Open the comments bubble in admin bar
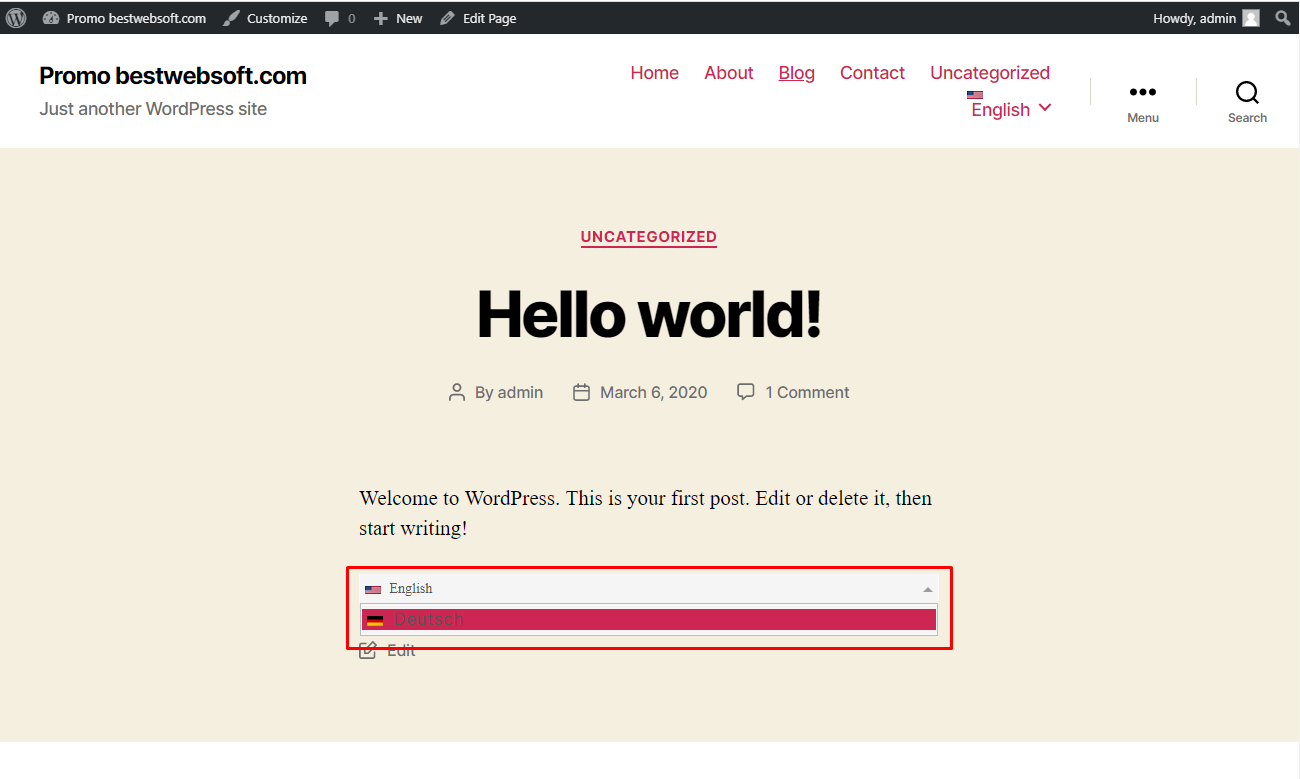Screen dimensions: 1300x779 point(340,18)
